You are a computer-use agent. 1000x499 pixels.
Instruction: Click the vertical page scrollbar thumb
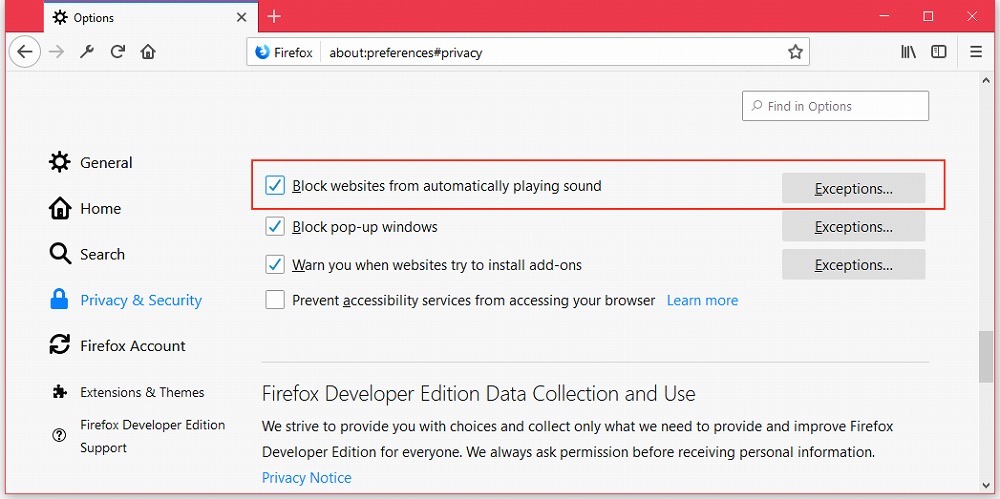point(986,357)
